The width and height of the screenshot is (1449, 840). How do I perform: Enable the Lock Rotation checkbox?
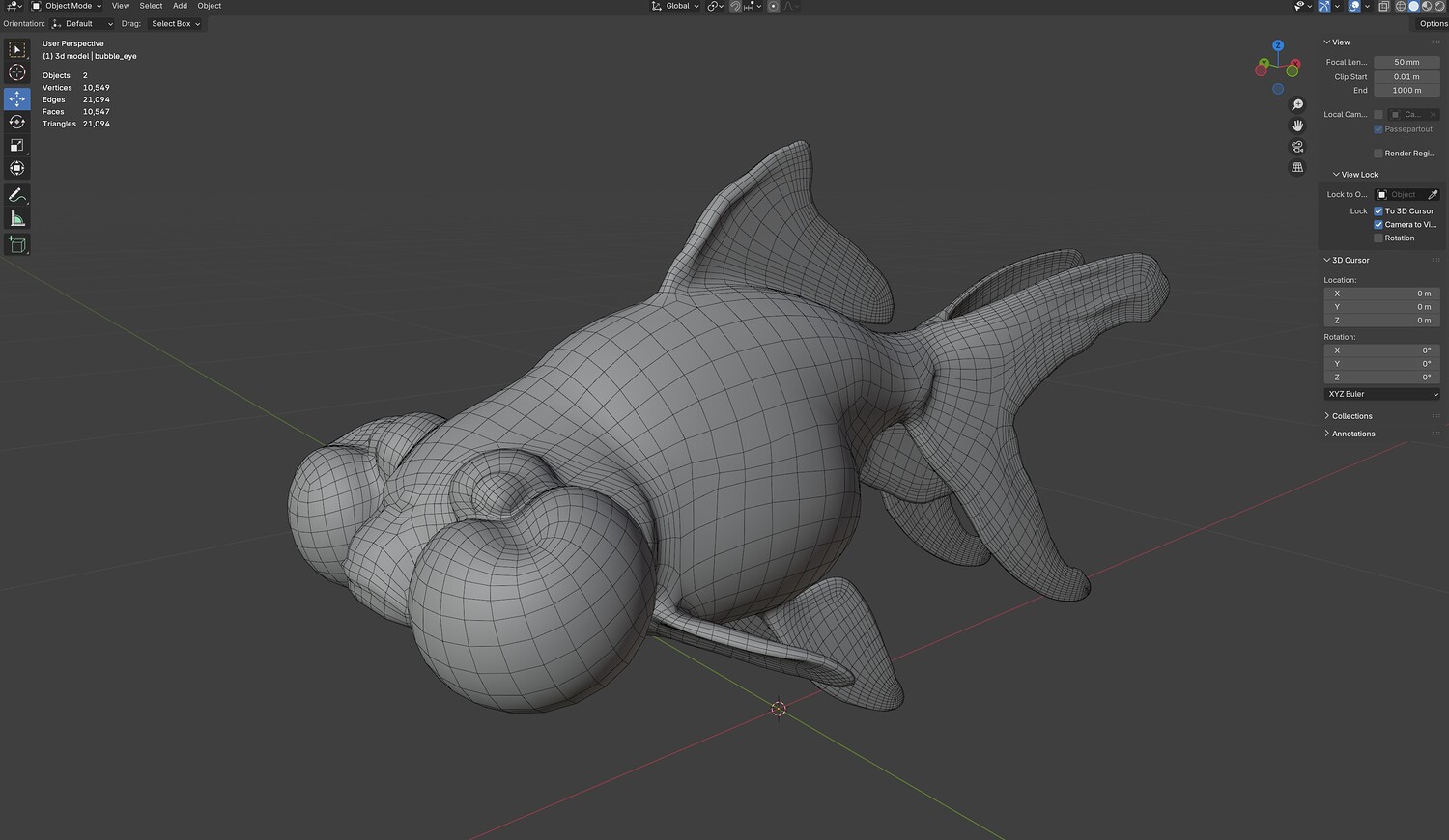point(1378,238)
